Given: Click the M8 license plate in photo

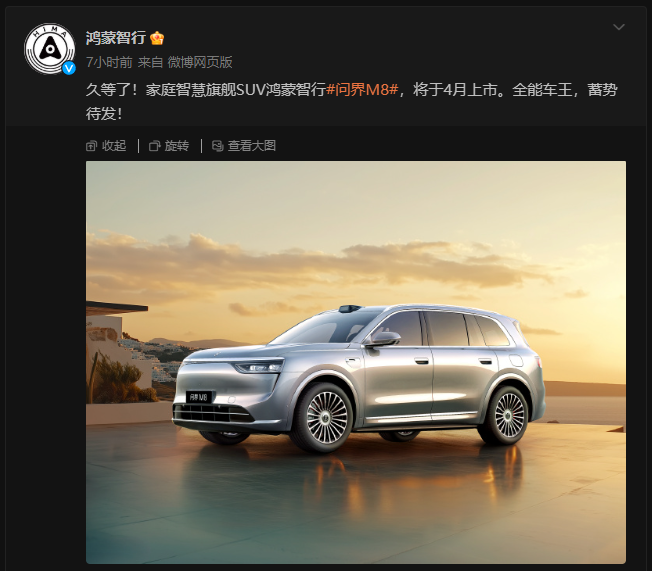Looking at the screenshot, I should (x=199, y=397).
